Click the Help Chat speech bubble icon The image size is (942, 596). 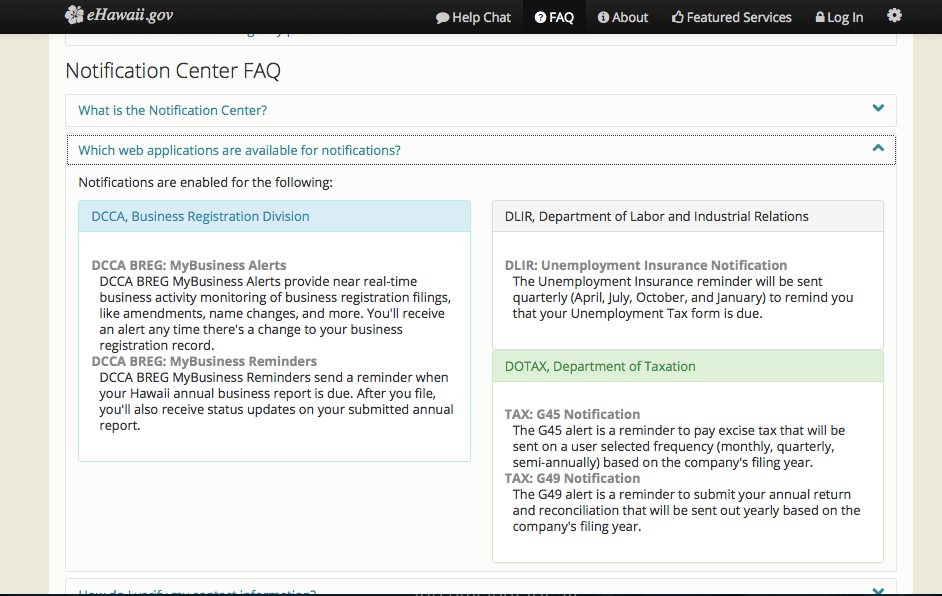(442, 18)
